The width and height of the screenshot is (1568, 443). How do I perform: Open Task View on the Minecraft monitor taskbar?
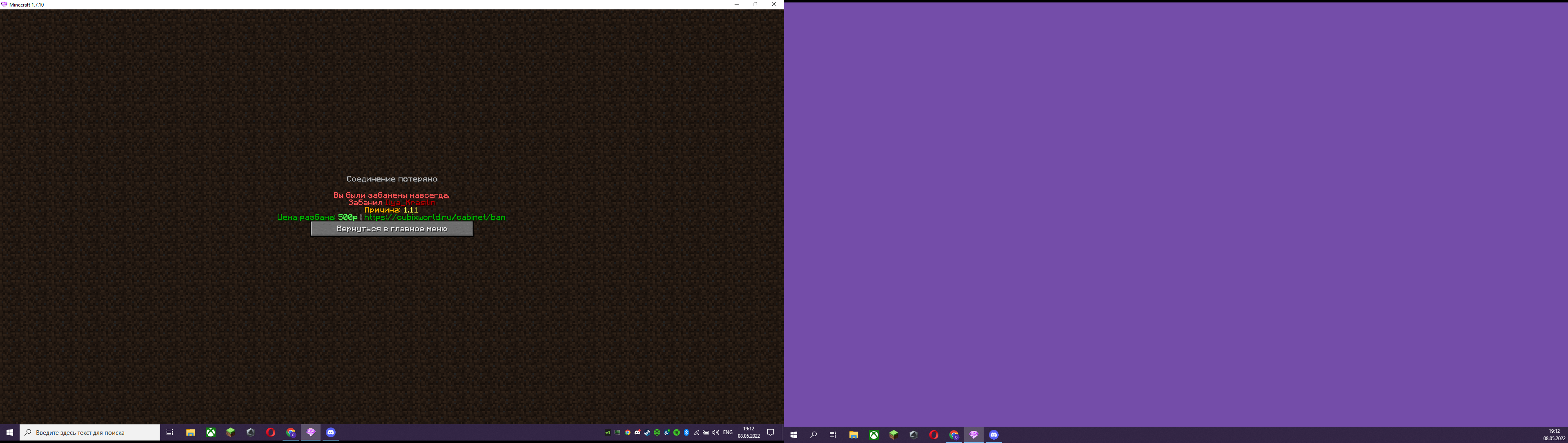(170, 433)
